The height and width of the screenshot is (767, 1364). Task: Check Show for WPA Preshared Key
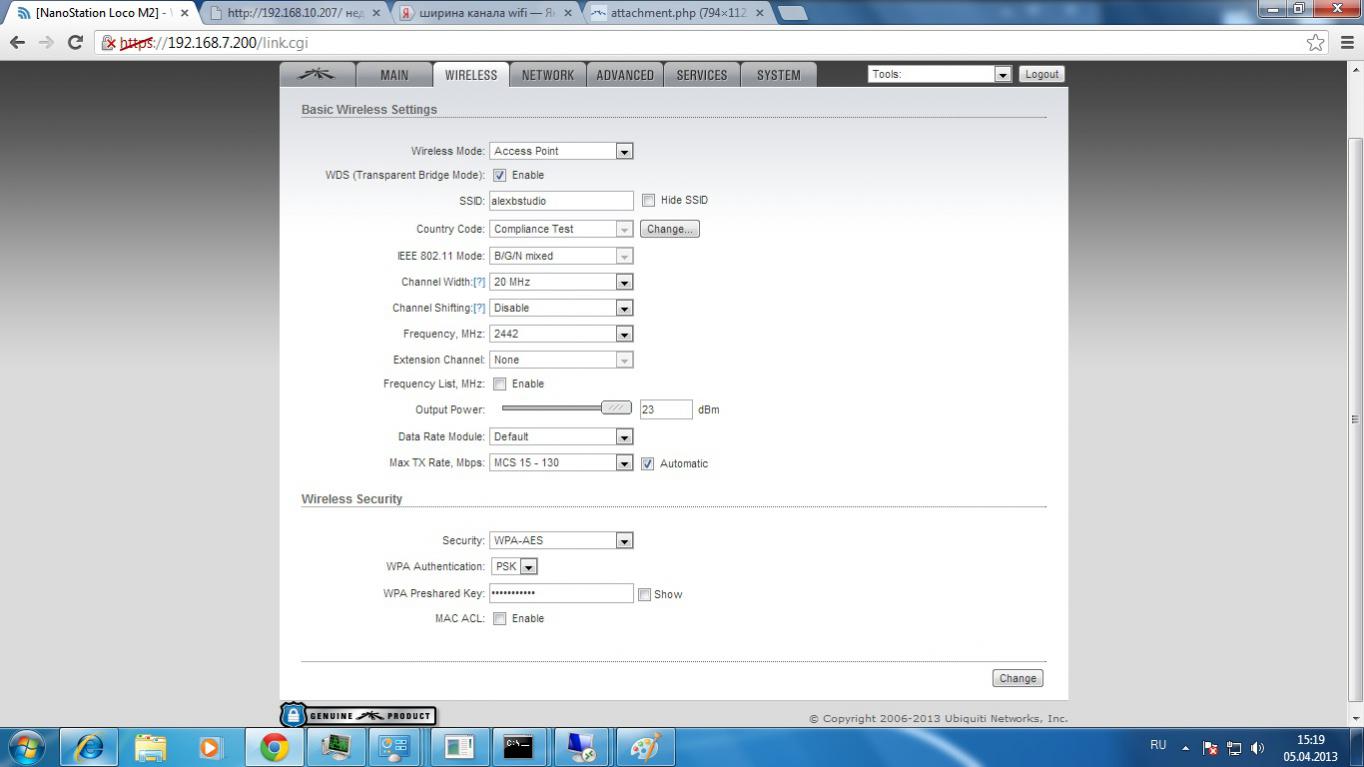coord(644,594)
